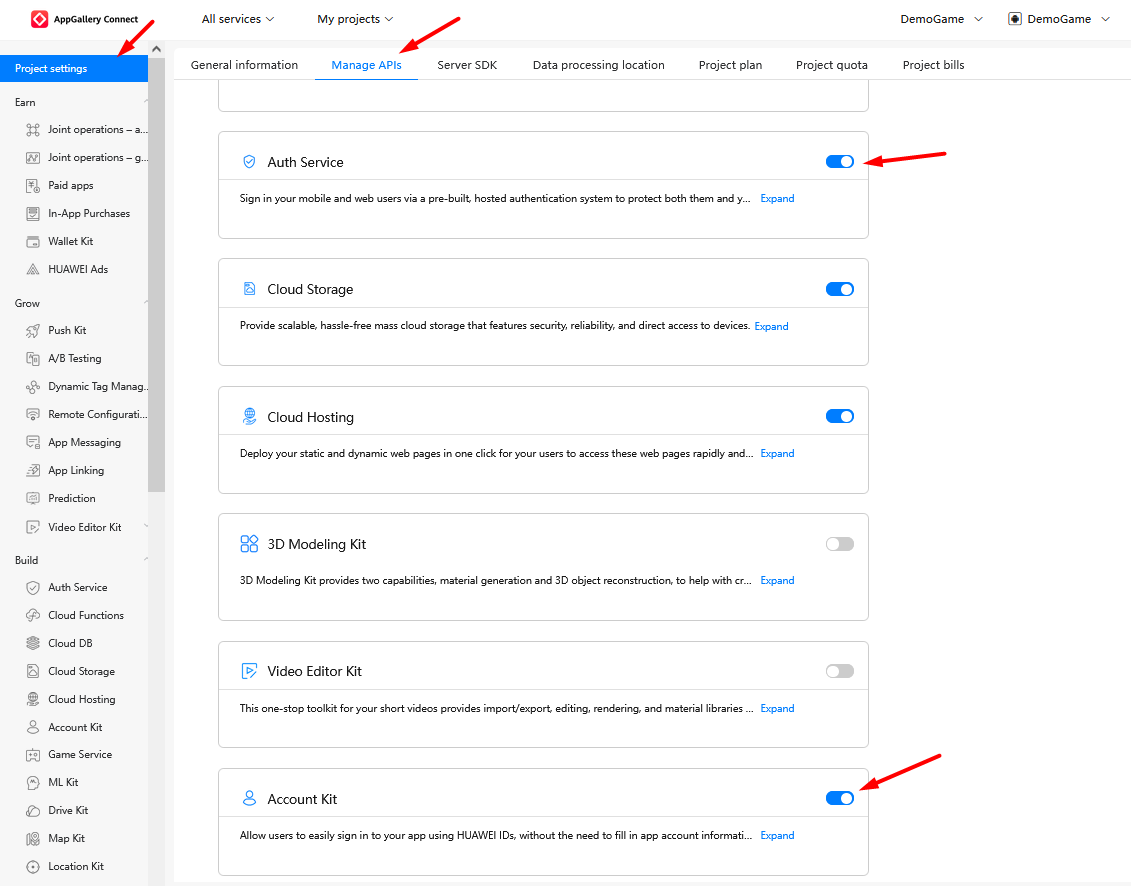Open In-App Purchases from the sidebar
The width and height of the screenshot is (1131, 886).
pyautogui.click(x=89, y=213)
